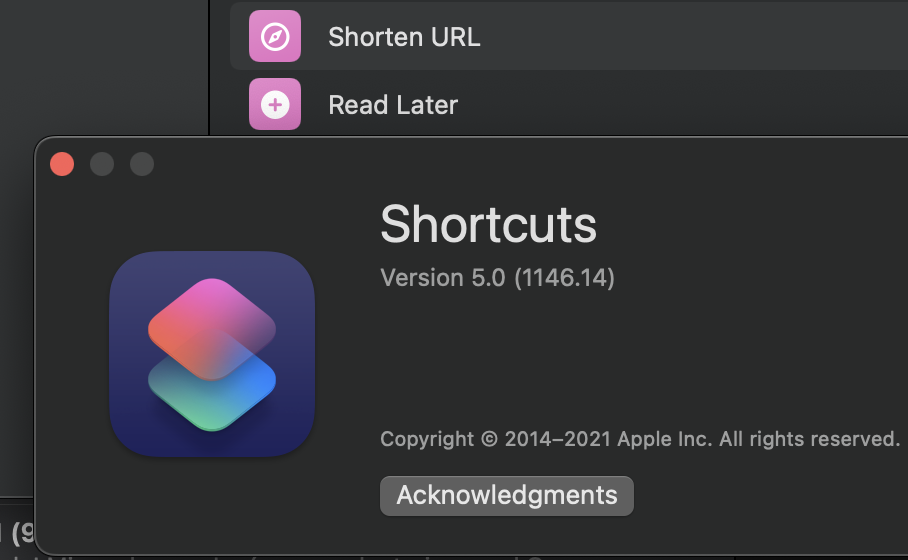Image resolution: width=908 pixels, height=560 pixels.
Task: Select the Shorten URL shortcut row
Action: [569, 36]
